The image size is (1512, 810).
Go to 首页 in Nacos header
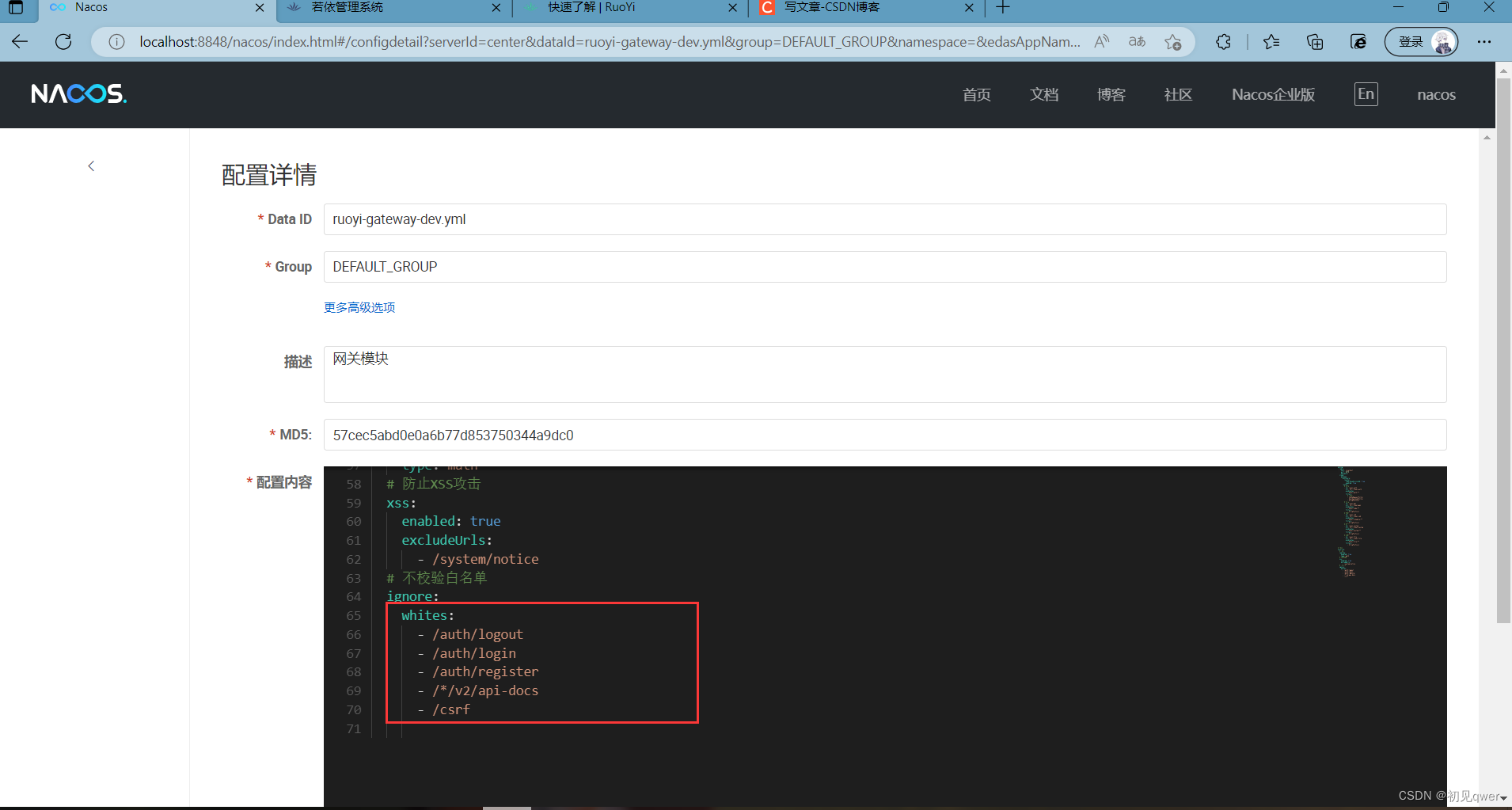(x=976, y=95)
